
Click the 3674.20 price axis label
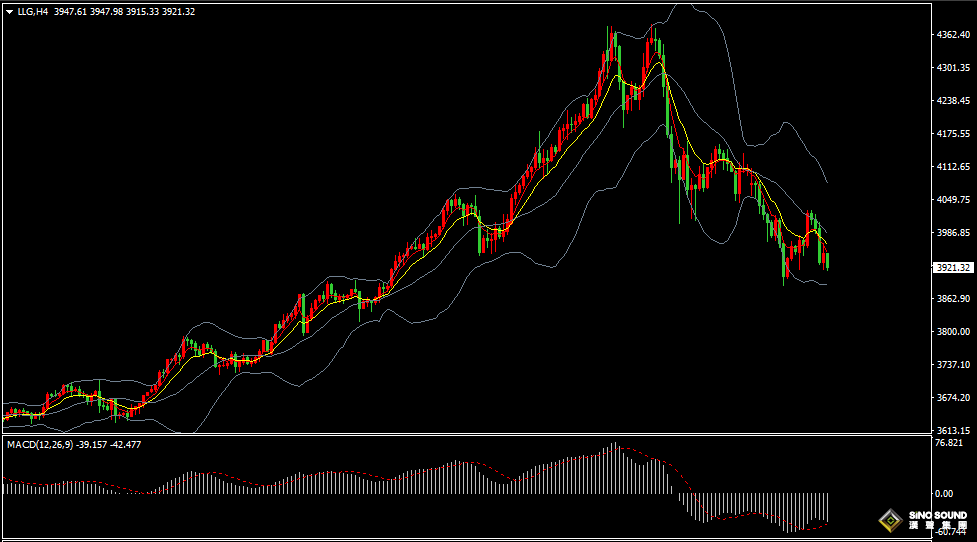pos(952,398)
